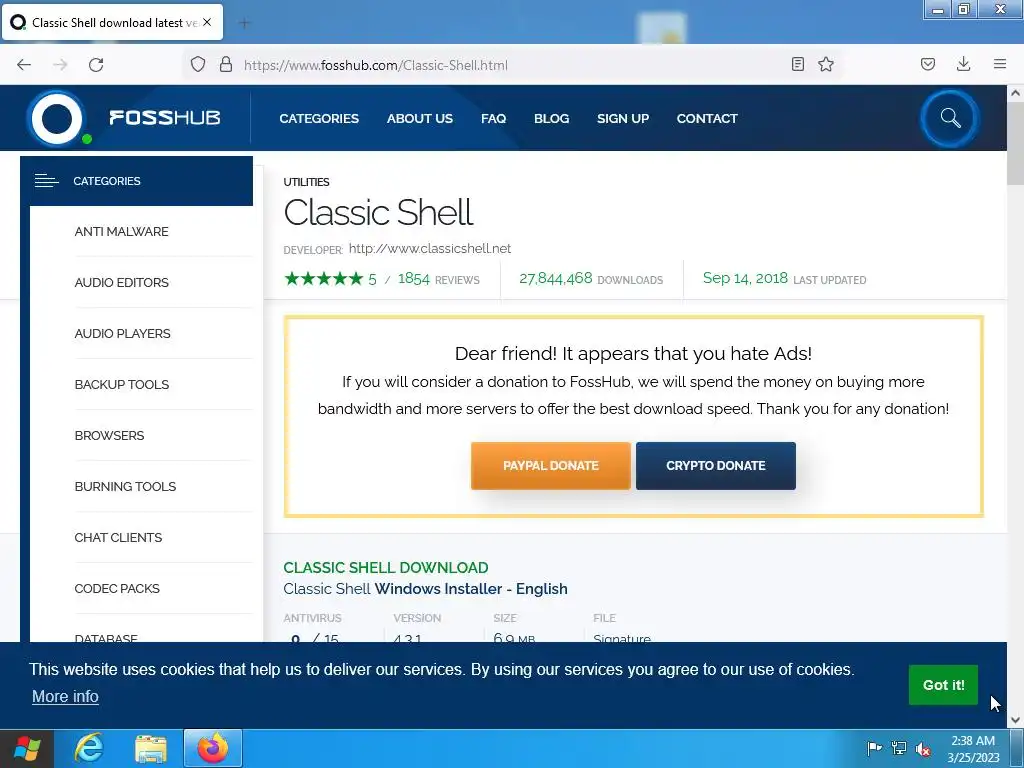
Task: Click the 27,844,468 DOWNLOADS text
Action: point(591,279)
